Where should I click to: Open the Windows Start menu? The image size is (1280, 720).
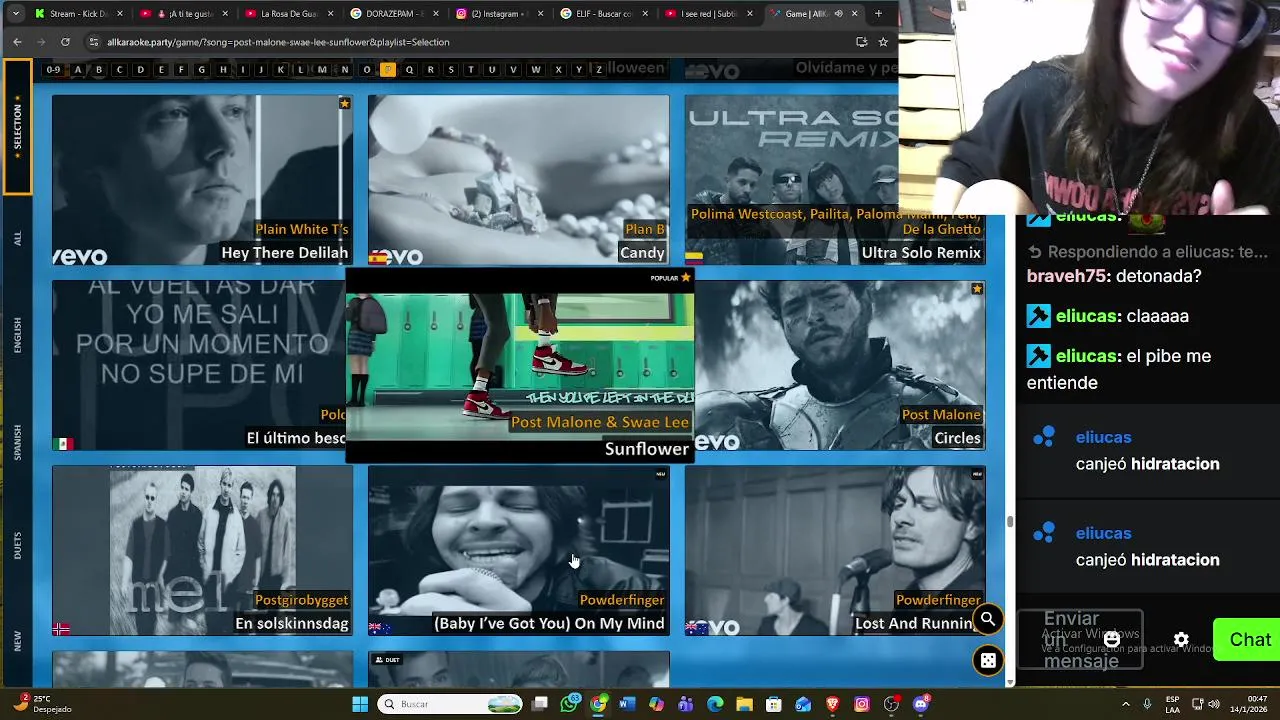pos(360,704)
